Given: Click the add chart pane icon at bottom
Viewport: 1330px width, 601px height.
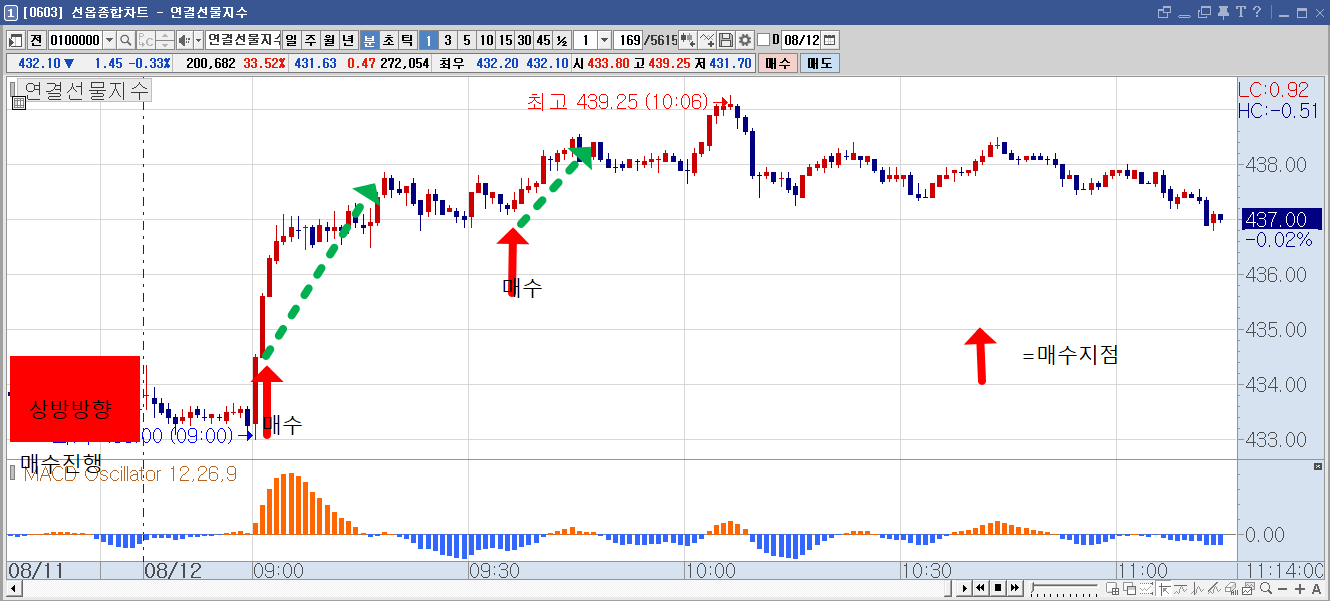Looking at the screenshot, I should tap(1112, 589).
